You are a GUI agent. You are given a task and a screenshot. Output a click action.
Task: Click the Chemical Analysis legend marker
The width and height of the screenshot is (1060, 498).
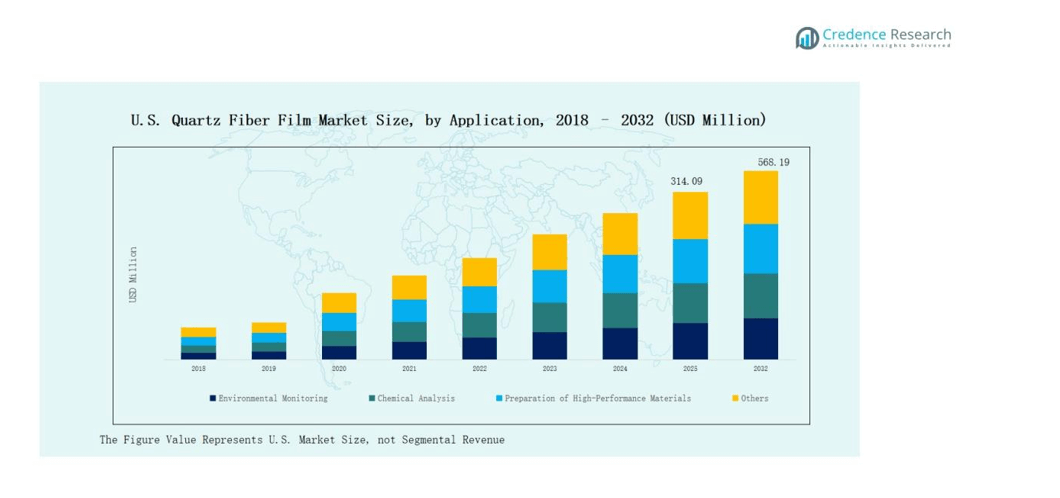click(372, 398)
